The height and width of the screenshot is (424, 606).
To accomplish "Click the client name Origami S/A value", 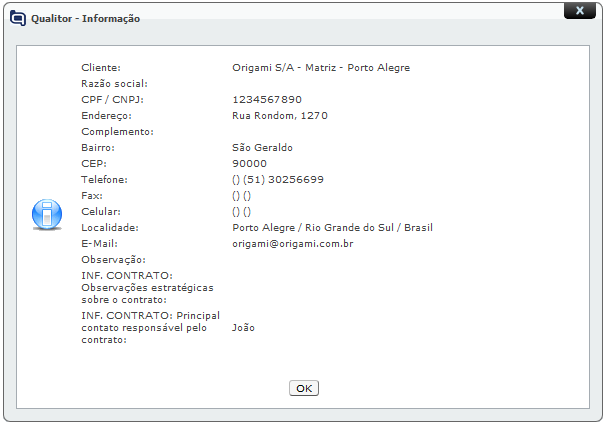I will coord(321,67).
